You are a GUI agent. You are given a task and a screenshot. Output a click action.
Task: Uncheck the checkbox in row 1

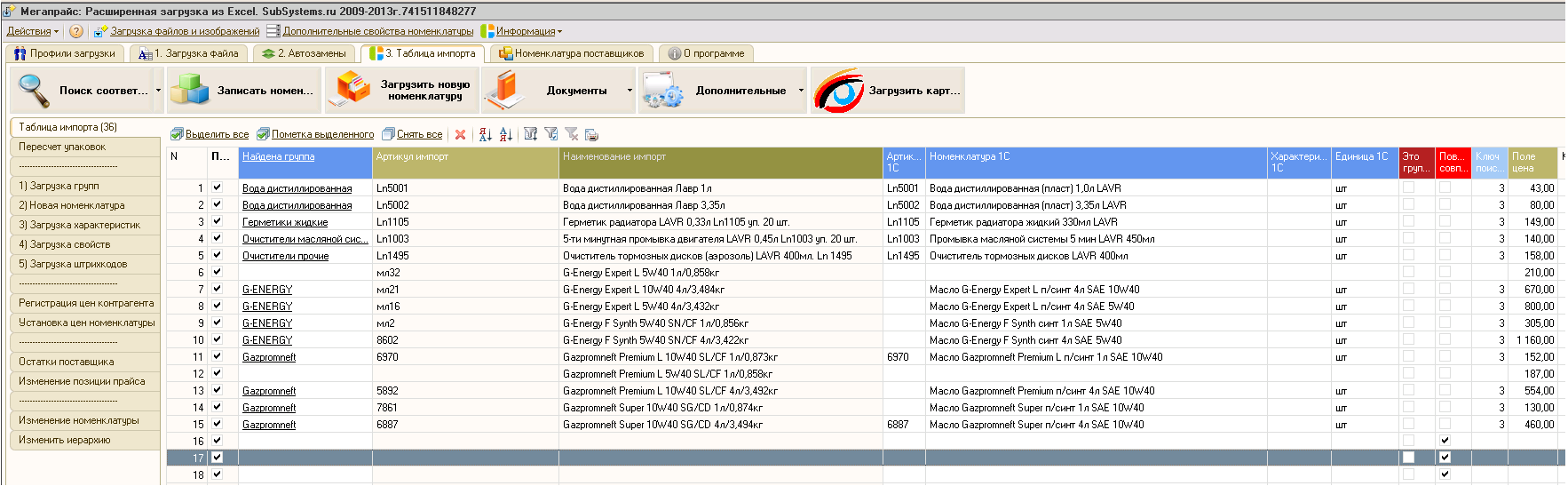pyautogui.click(x=217, y=187)
